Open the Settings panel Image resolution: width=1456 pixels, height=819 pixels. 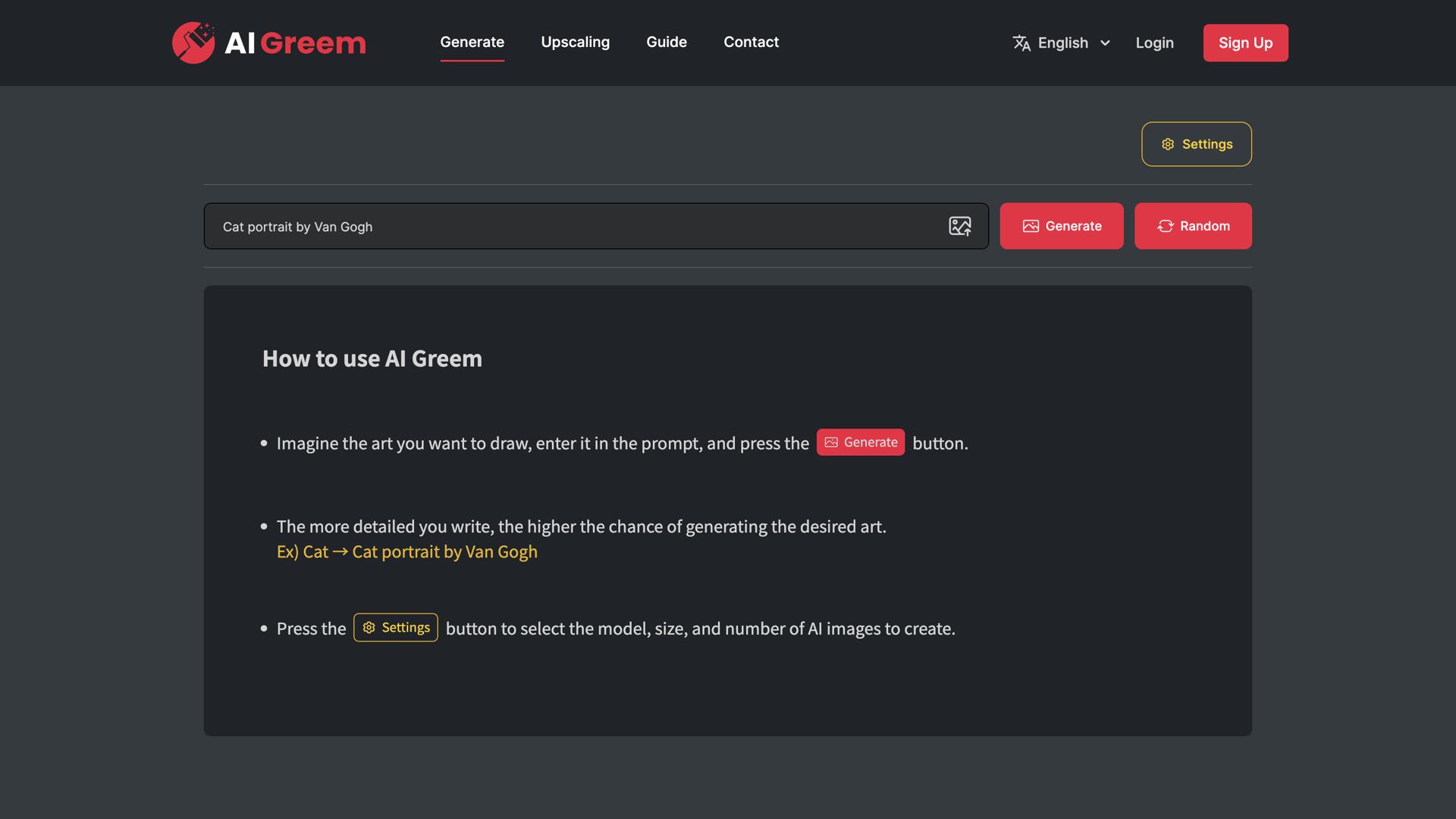click(x=1197, y=143)
